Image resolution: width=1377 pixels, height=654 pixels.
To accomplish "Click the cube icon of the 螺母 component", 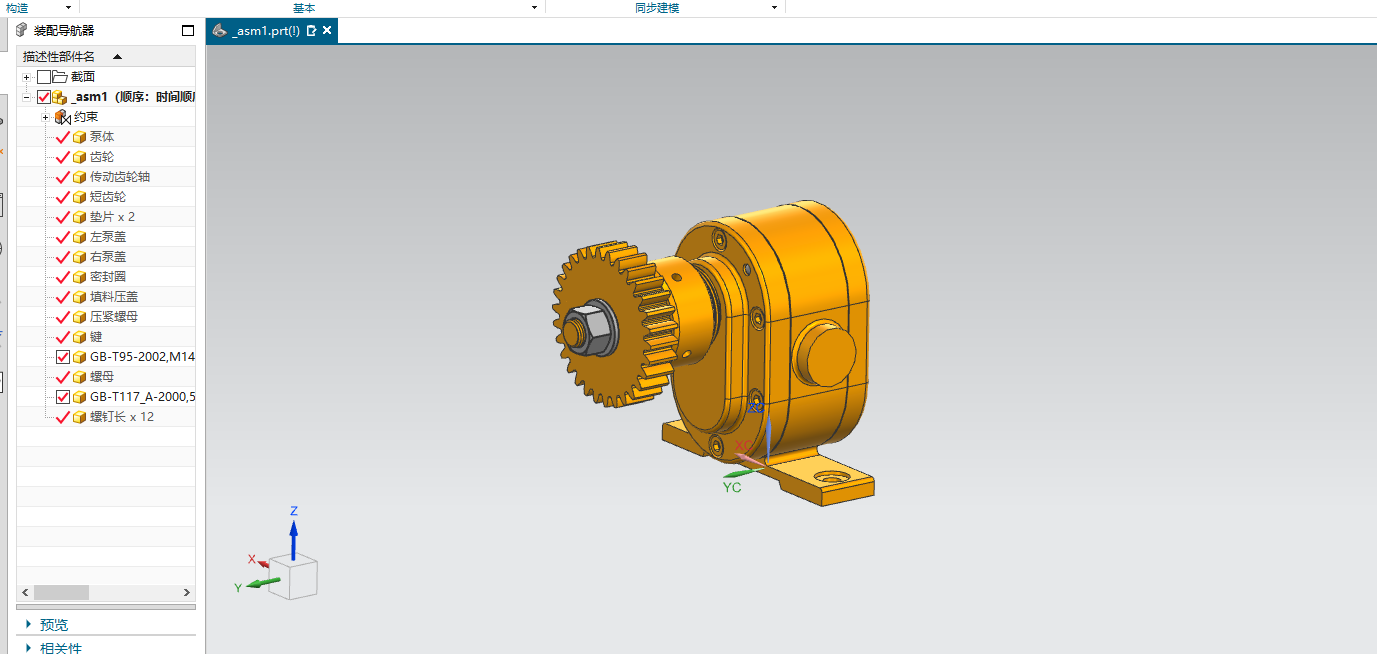I will 80,377.
